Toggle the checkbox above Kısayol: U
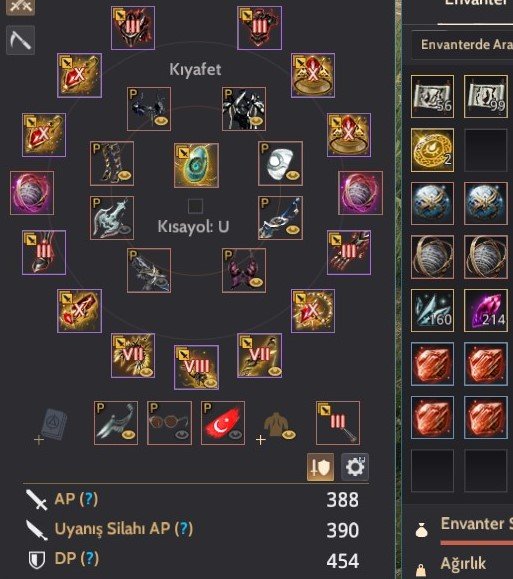This screenshot has height=579, width=513. (x=195, y=206)
